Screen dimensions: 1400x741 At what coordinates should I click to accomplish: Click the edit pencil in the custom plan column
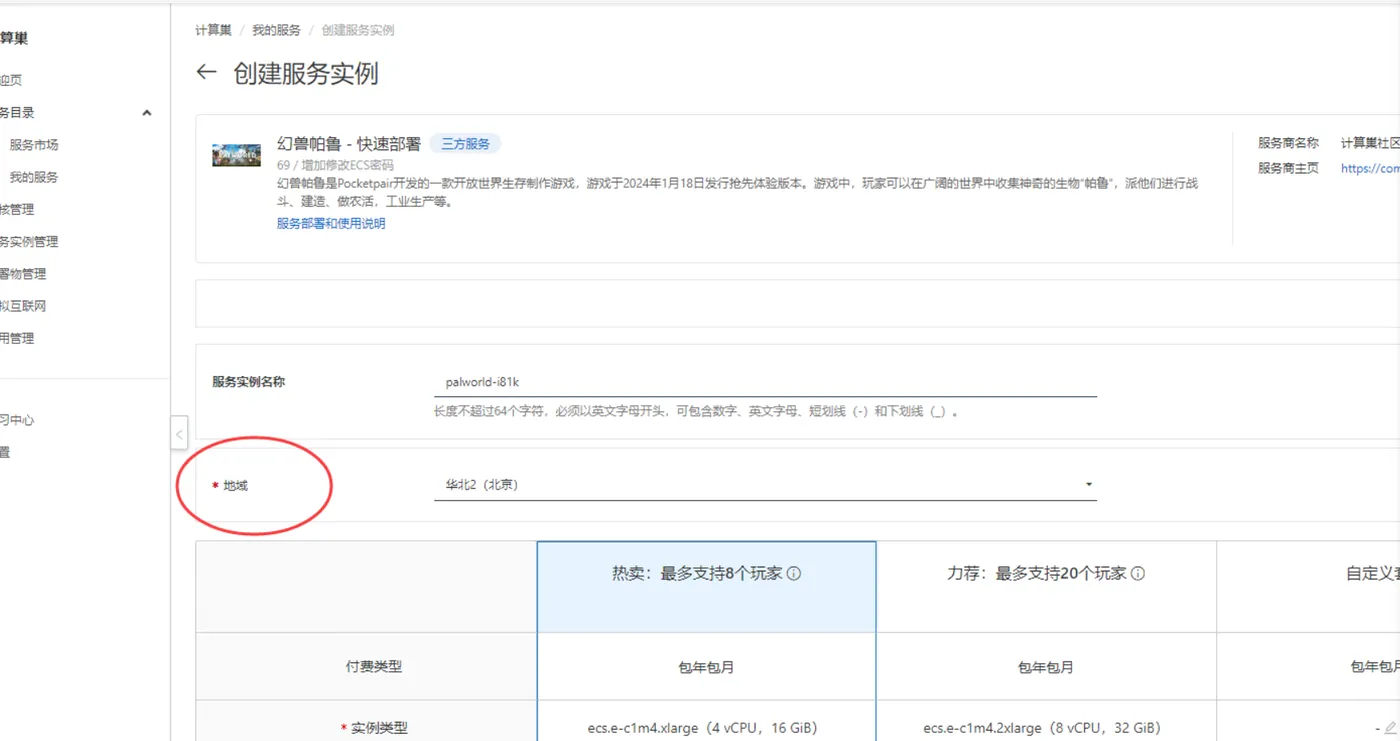click(x=1389, y=728)
